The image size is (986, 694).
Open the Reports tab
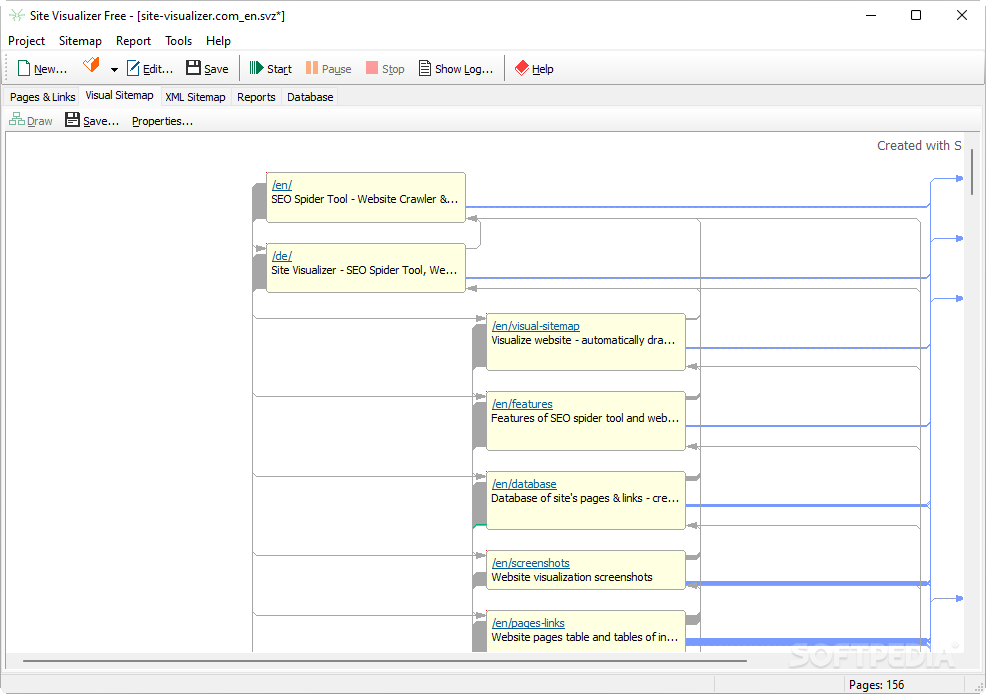click(256, 97)
